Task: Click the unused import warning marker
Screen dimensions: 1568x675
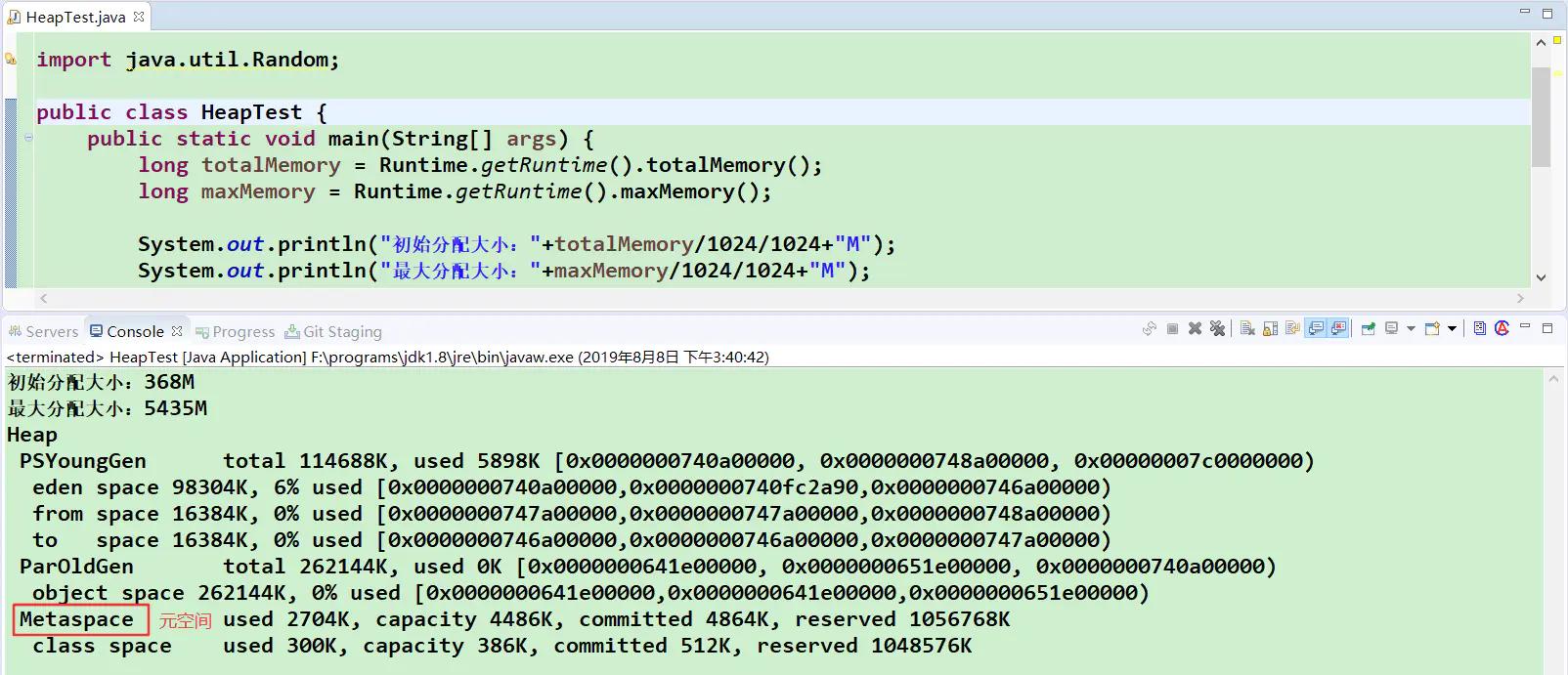Action: point(11,60)
